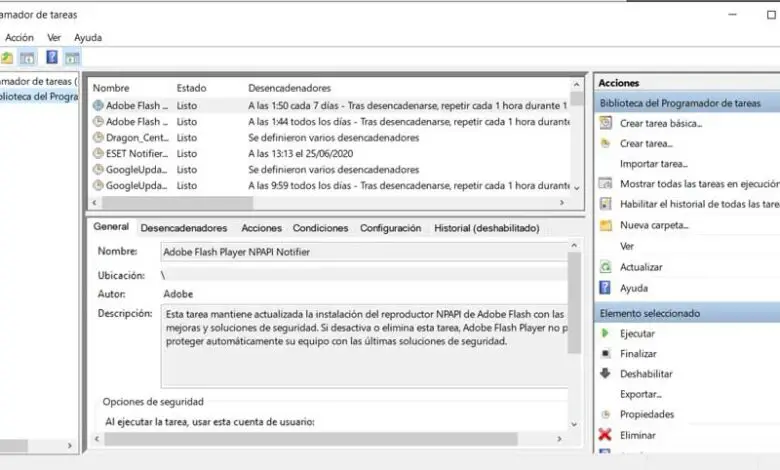
Task: Click the details pane horizontal scroll-right arrow
Action: coord(559,439)
